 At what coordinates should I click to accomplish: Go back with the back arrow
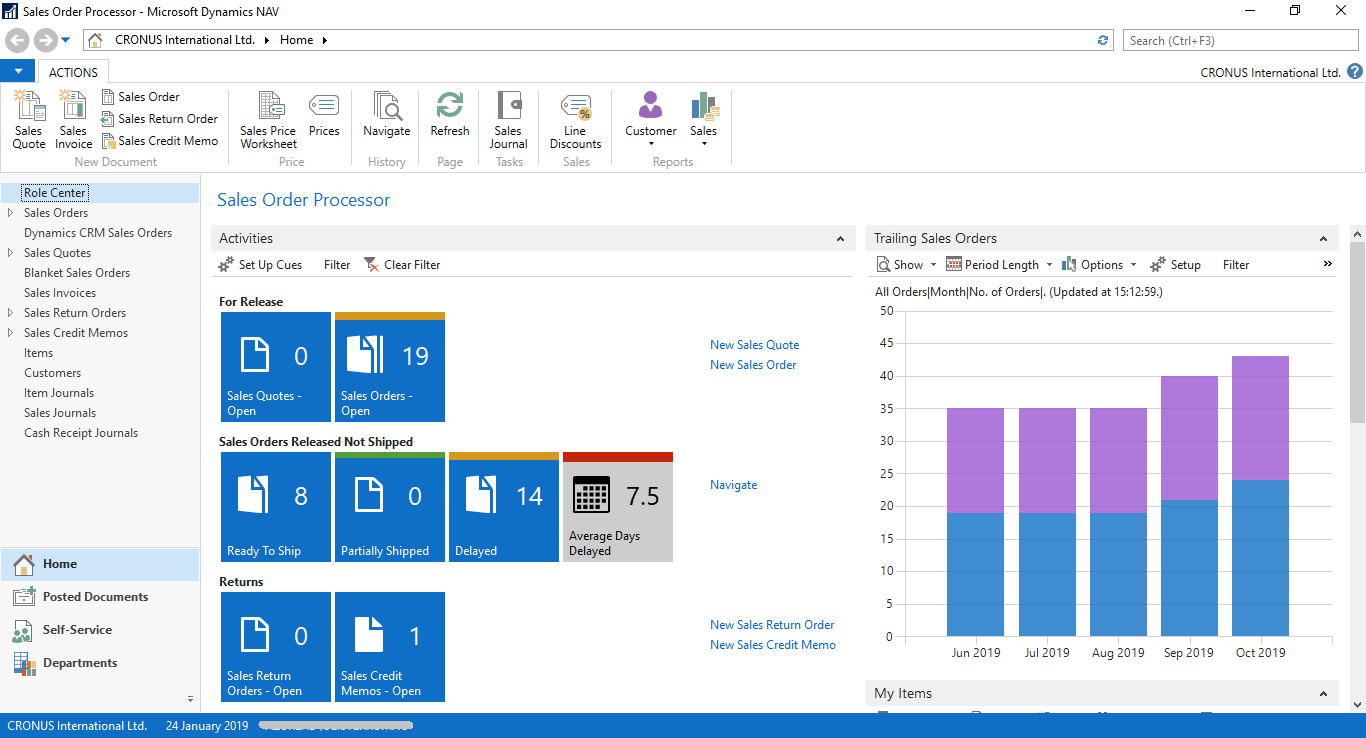point(18,40)
